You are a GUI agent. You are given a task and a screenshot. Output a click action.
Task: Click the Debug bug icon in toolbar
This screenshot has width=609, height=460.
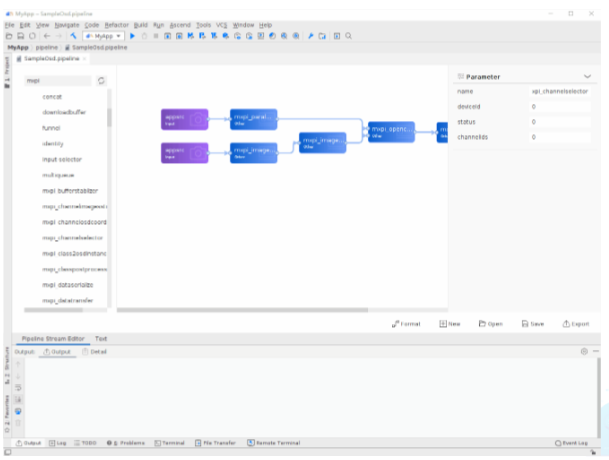[x=144, y=36]
